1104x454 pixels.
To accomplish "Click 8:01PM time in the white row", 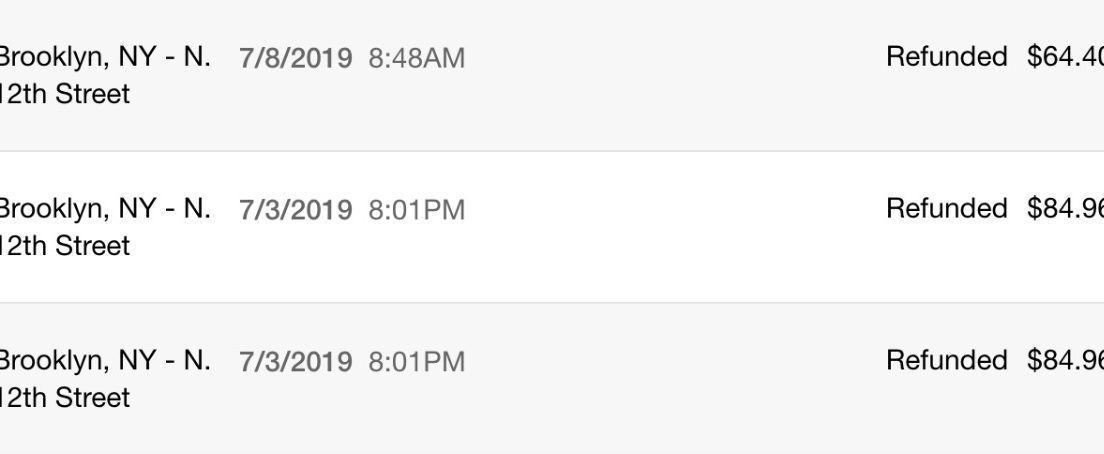I will (x=417, y=210).
